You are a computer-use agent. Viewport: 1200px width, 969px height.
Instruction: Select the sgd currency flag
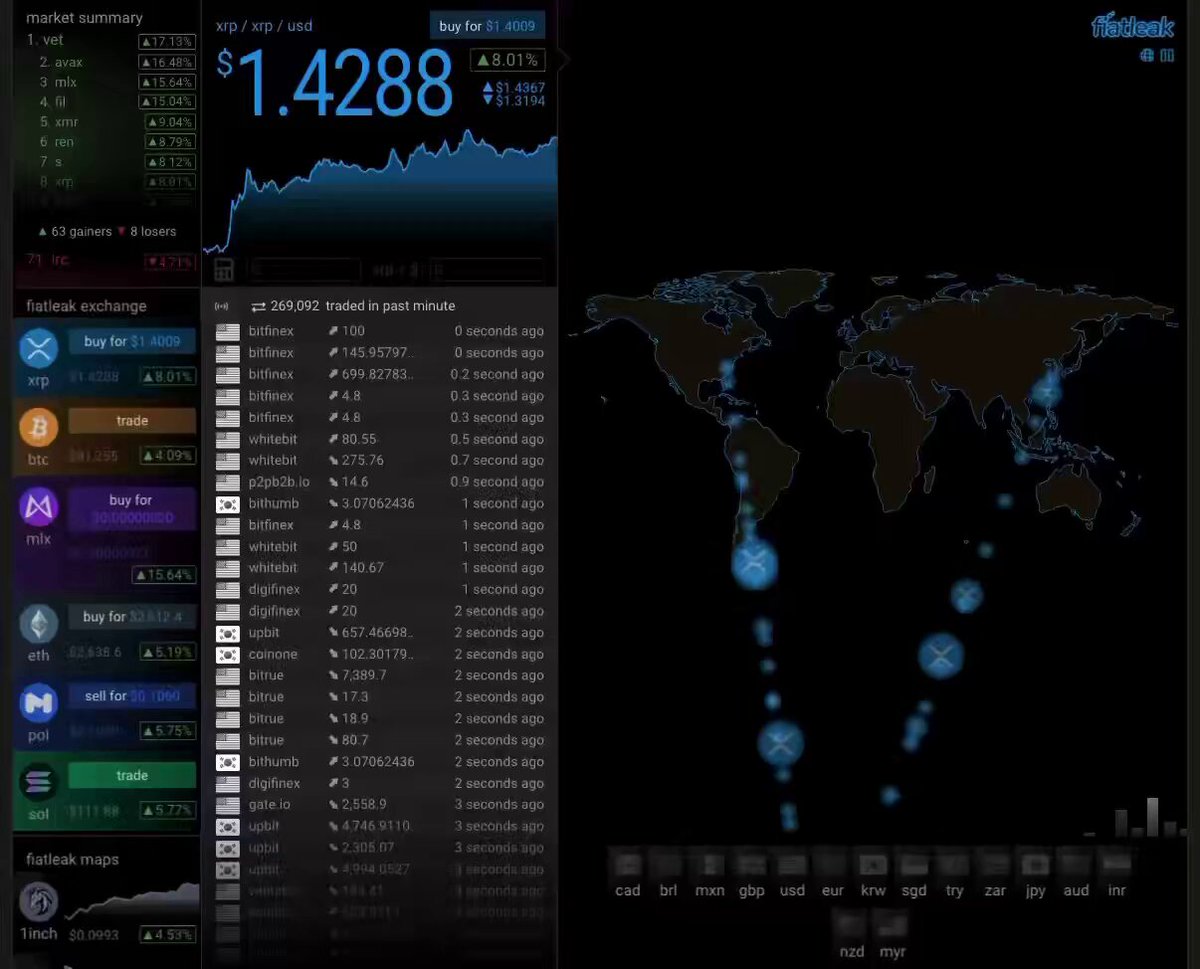(914, 865)
